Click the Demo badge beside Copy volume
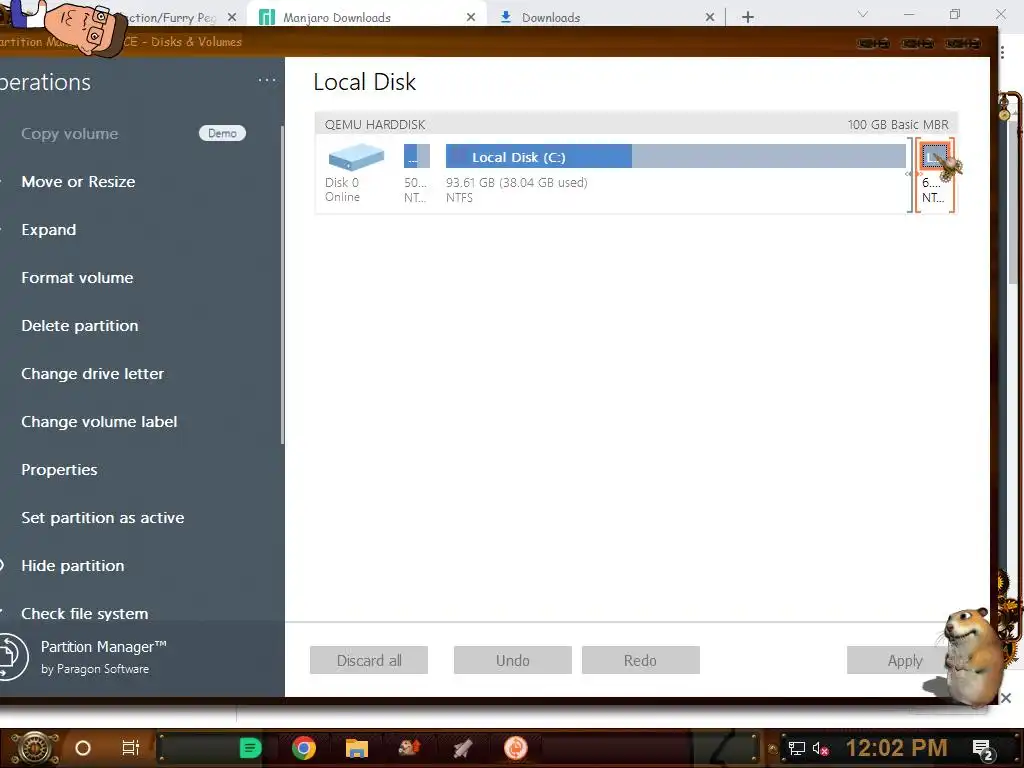 pos(222,133)
